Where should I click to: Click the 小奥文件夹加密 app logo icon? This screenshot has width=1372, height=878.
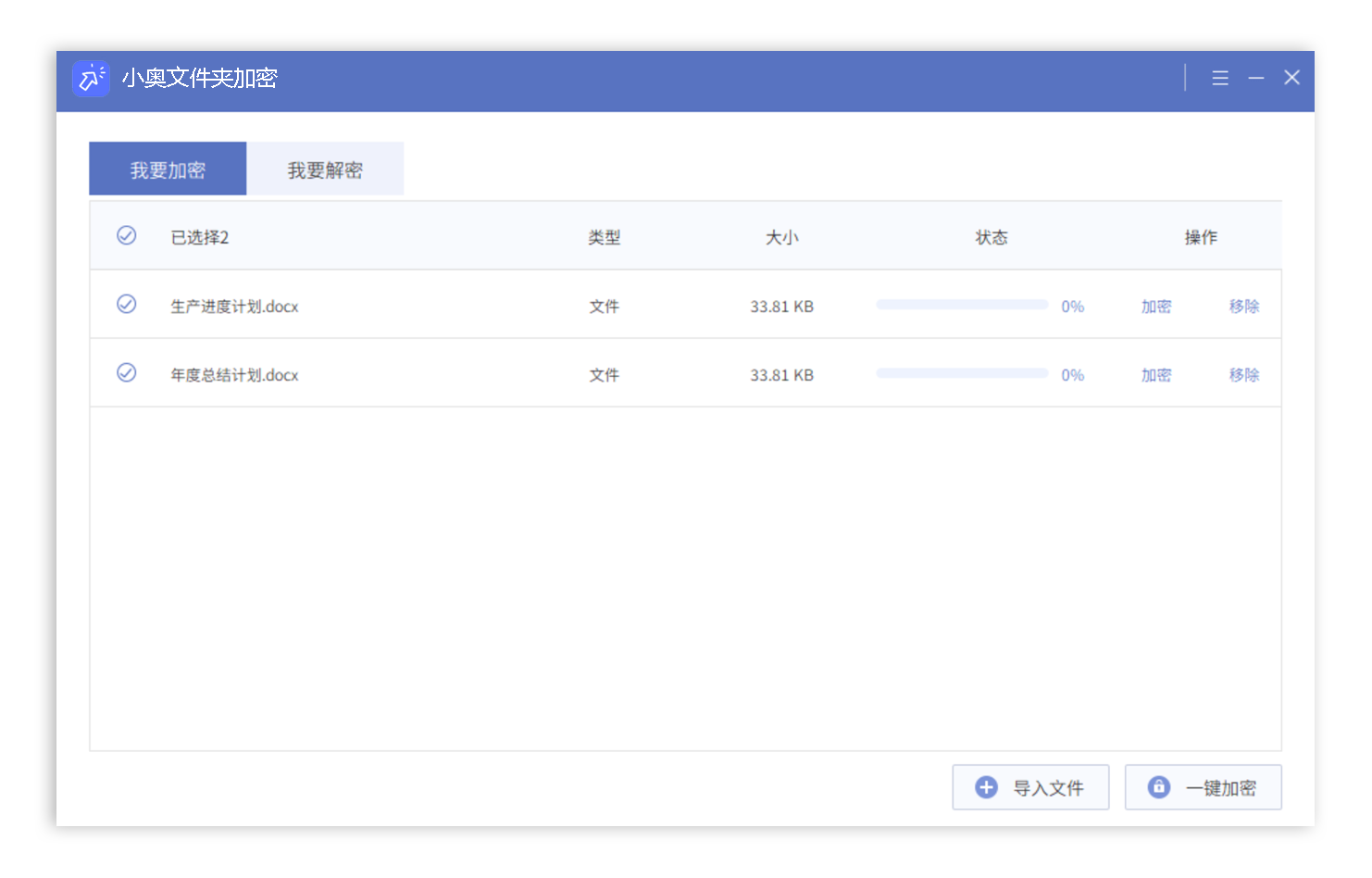(x=91, y=79)
